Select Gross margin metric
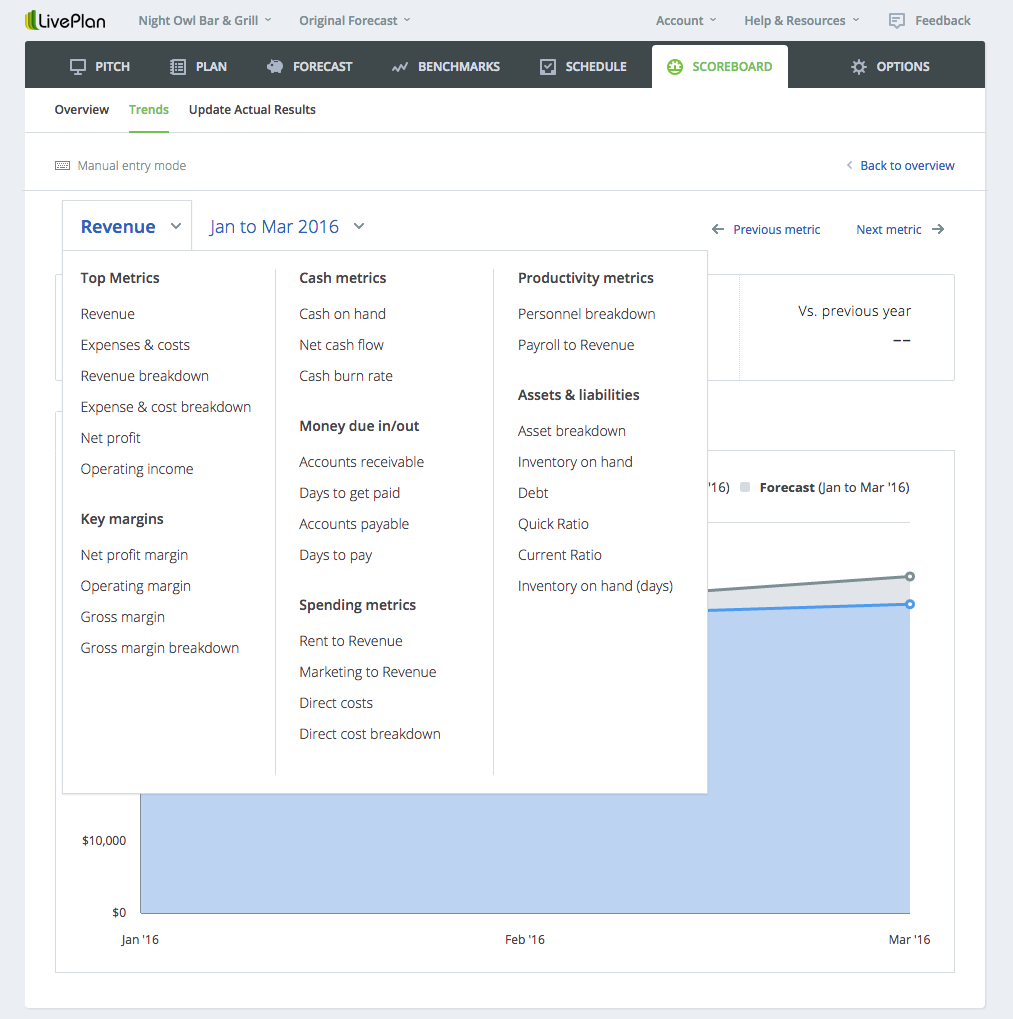 (x=123, y=617)
